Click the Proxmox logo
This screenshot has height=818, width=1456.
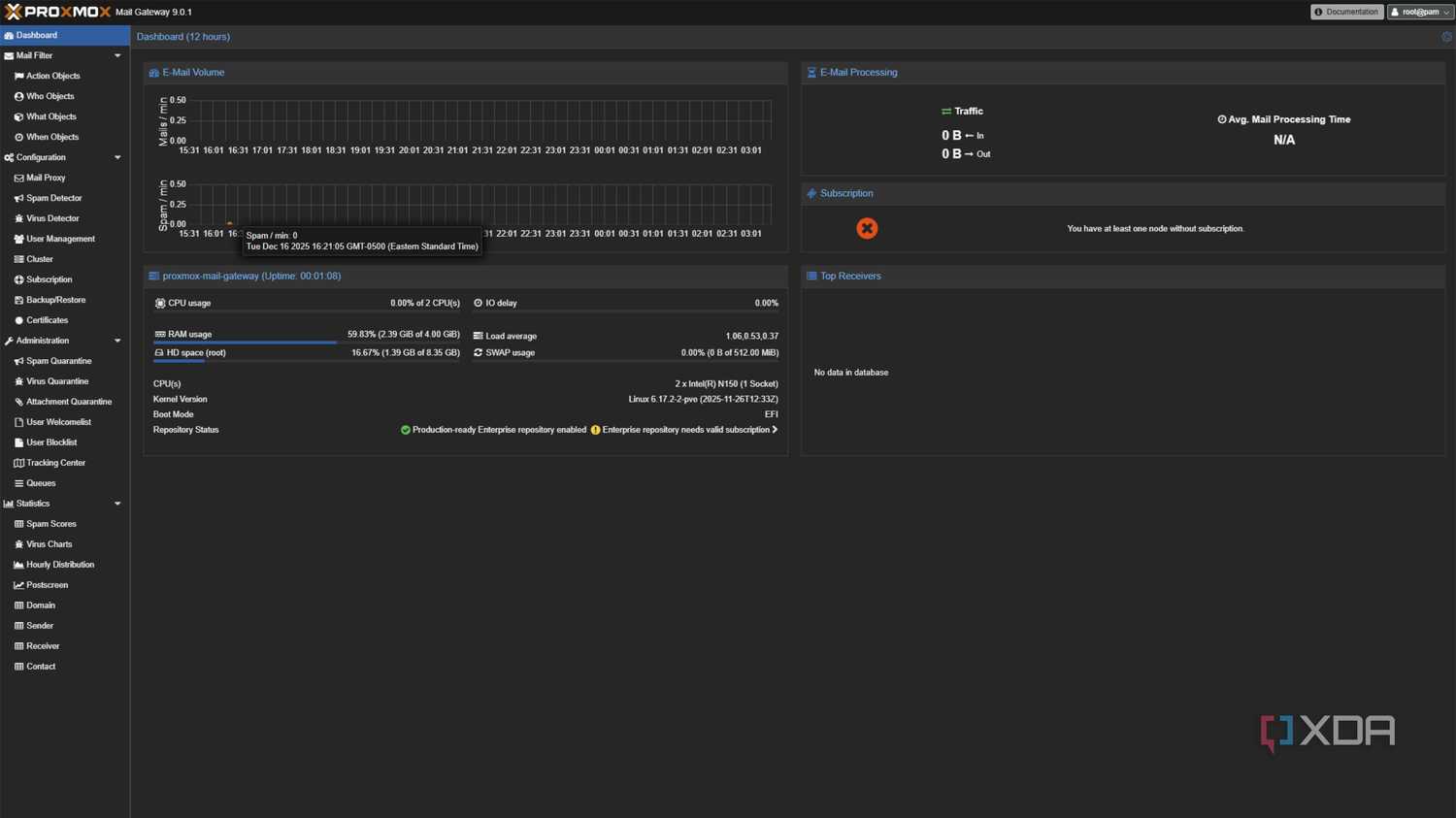[57, 12]
